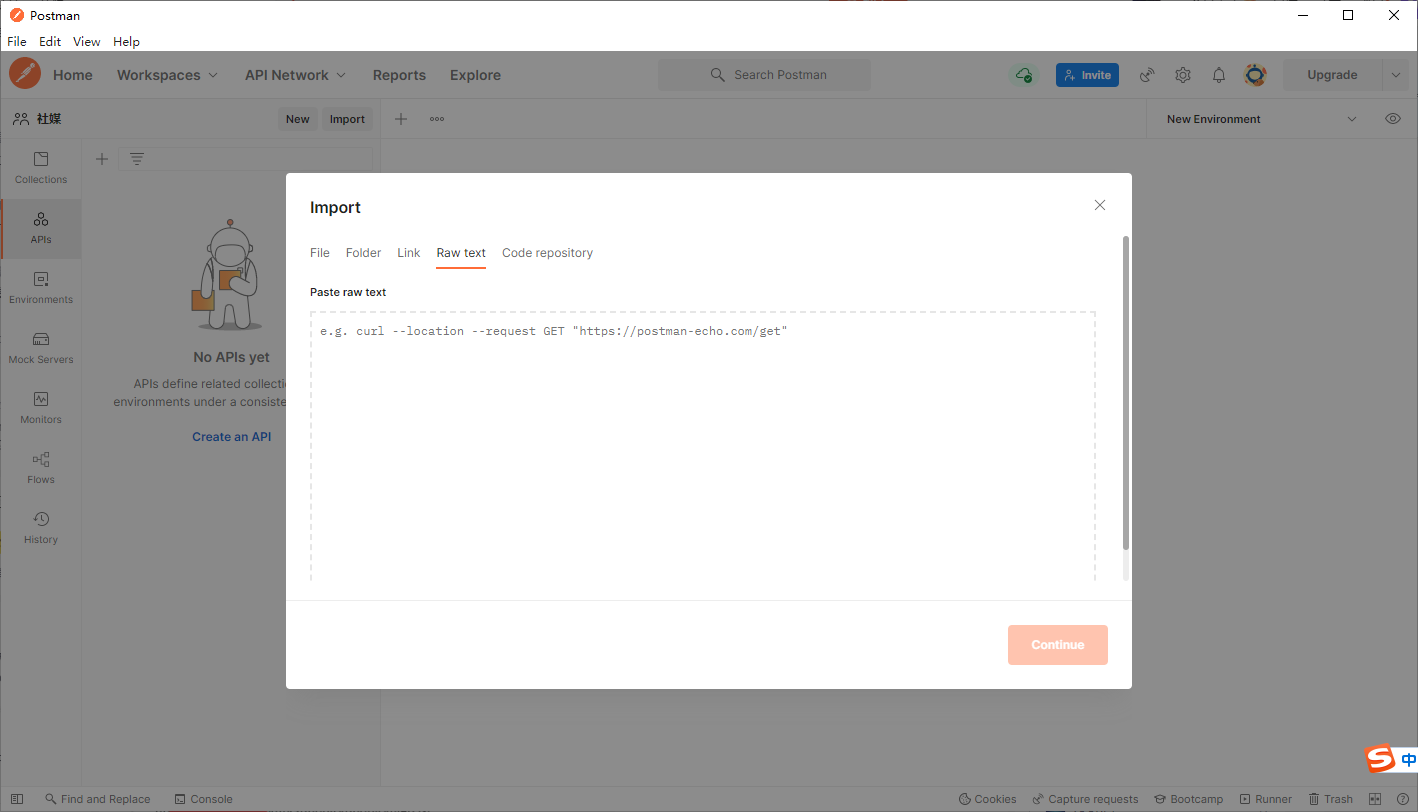This screenshot has width=1418, height=812.
Task: Open the Runner from the status bar
Action: [1266, 799]
